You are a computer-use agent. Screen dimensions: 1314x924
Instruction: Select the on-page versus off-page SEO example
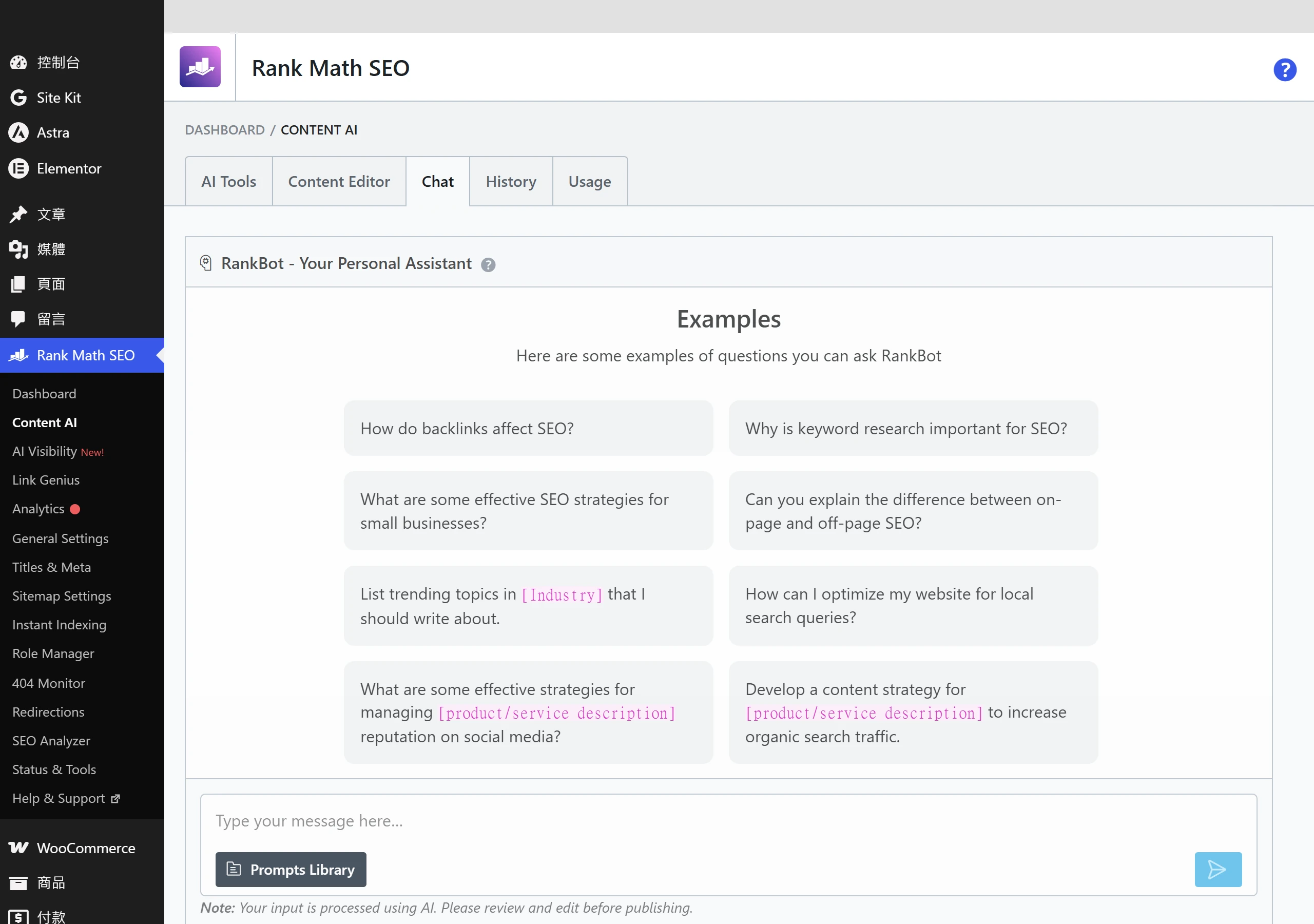(x=913, y=511)
